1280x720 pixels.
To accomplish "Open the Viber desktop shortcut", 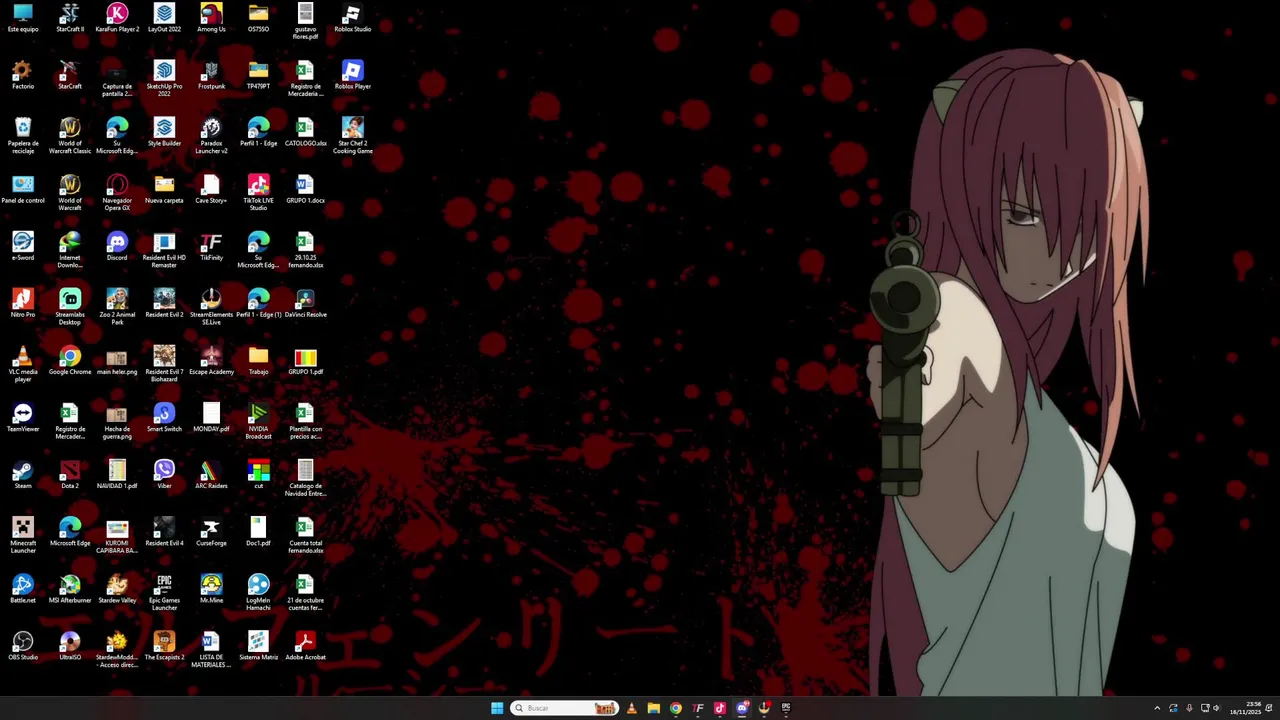I will [x=164, y=474].
